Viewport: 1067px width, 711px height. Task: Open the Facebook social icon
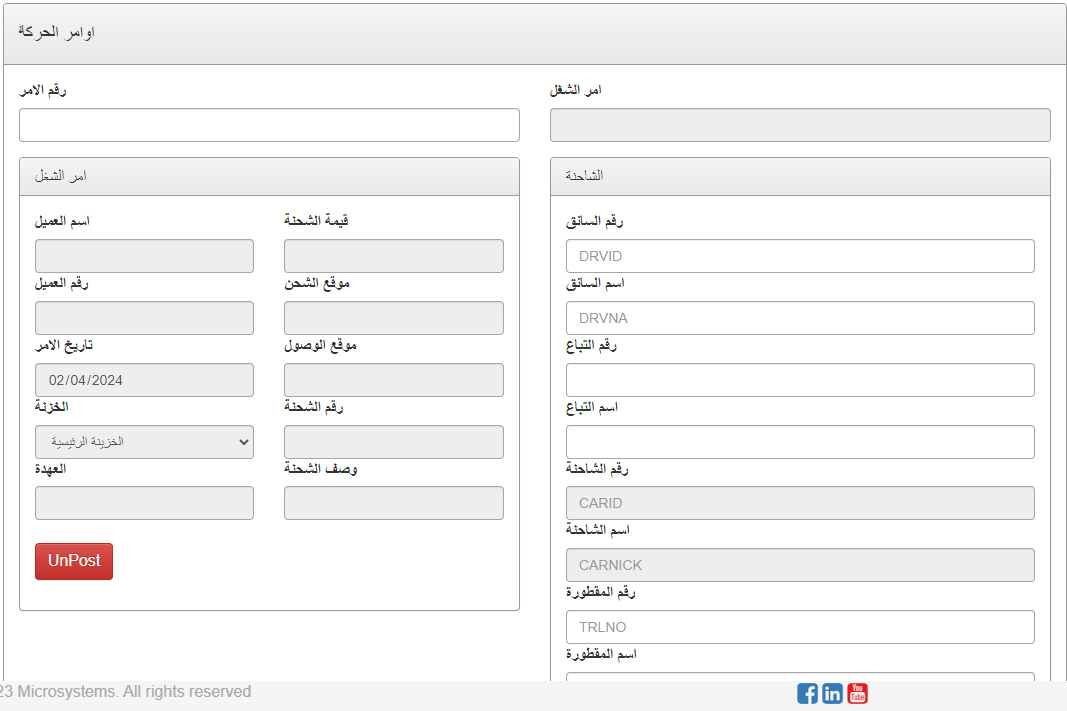pyautogui.click(x=807, y=693)
